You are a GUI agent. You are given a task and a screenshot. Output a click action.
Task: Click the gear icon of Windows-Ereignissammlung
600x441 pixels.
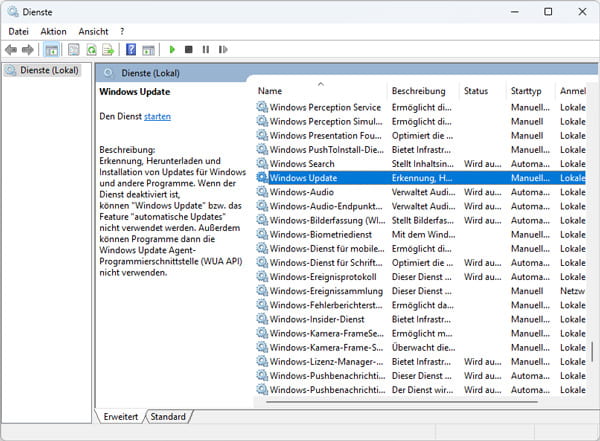[x=262, y=291]
